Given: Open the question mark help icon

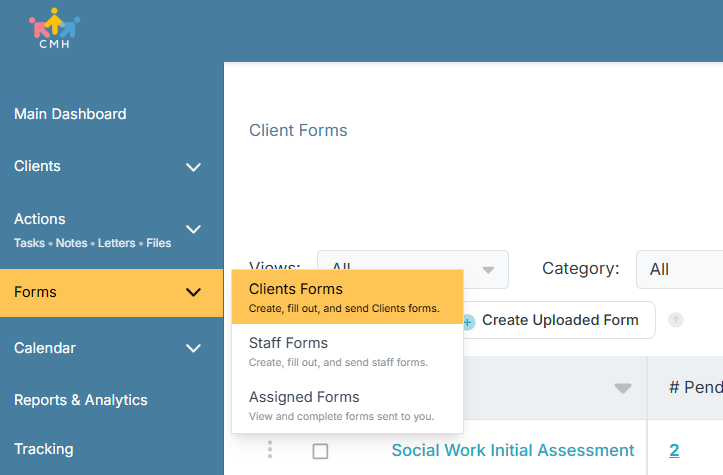Looking at the screenshot, I should coord(676,320).
